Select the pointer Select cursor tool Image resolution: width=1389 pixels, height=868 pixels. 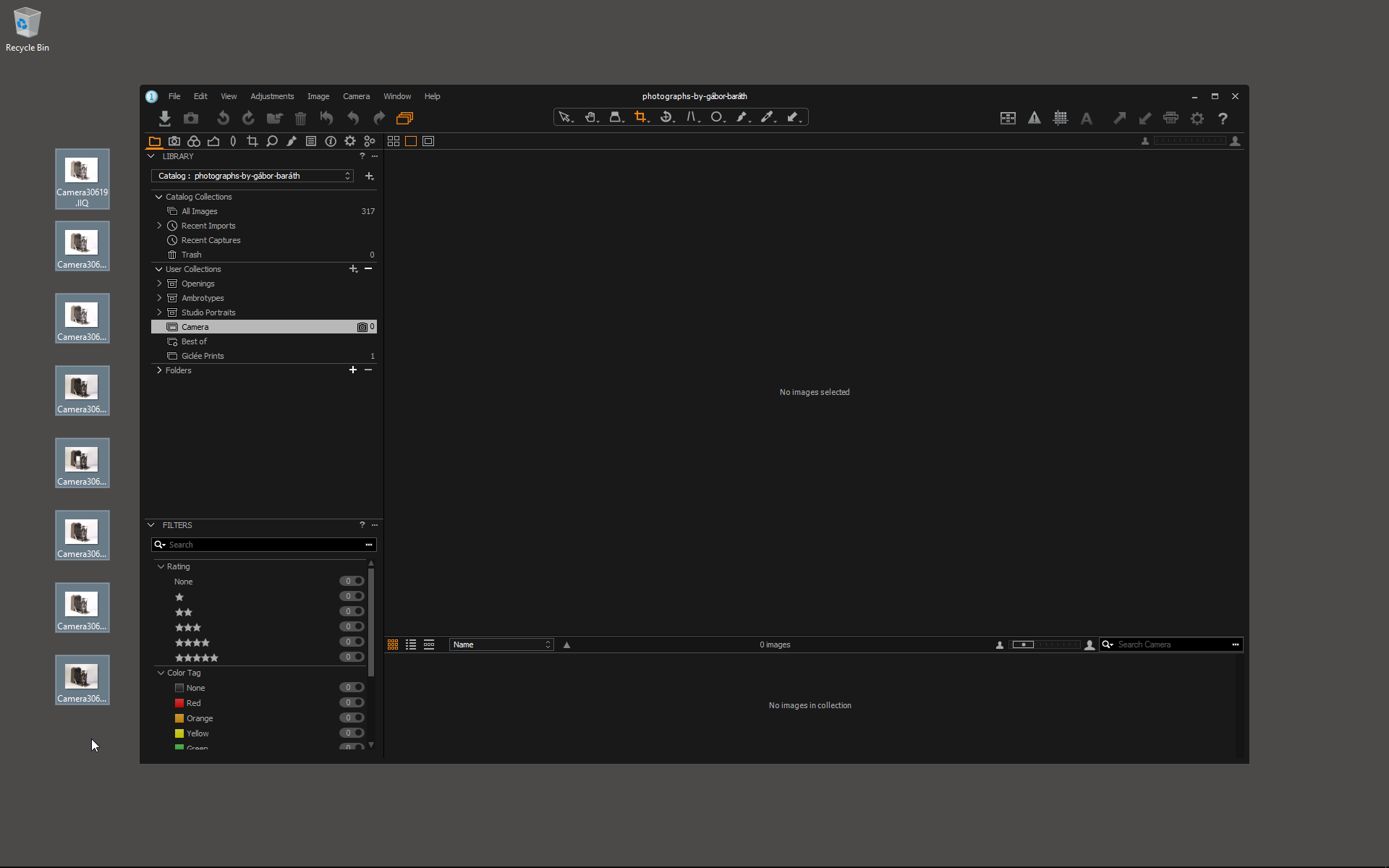coord(565,117)
